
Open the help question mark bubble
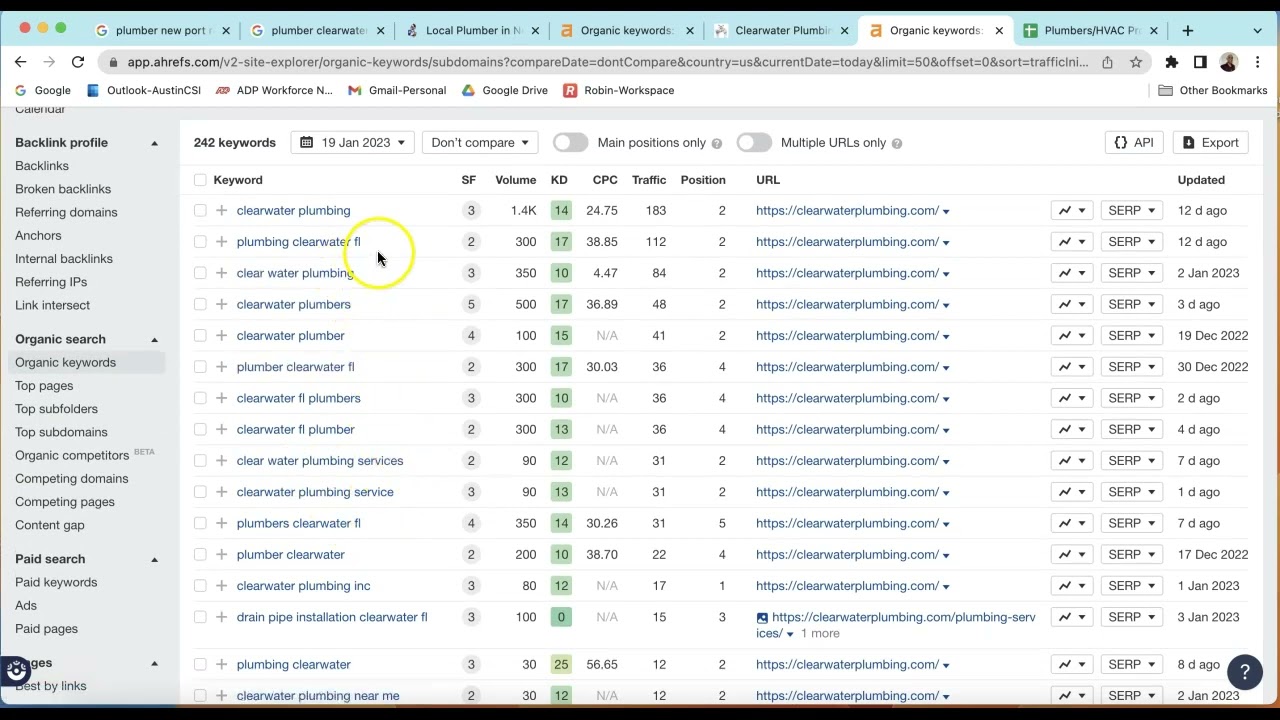1245,672
